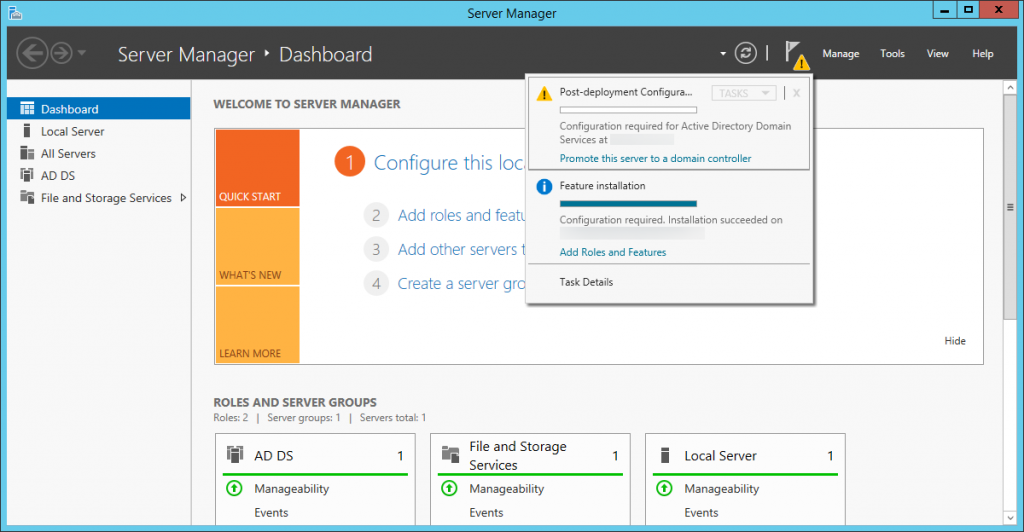Click Manageability in the Local Server tile

click(722, 489)
